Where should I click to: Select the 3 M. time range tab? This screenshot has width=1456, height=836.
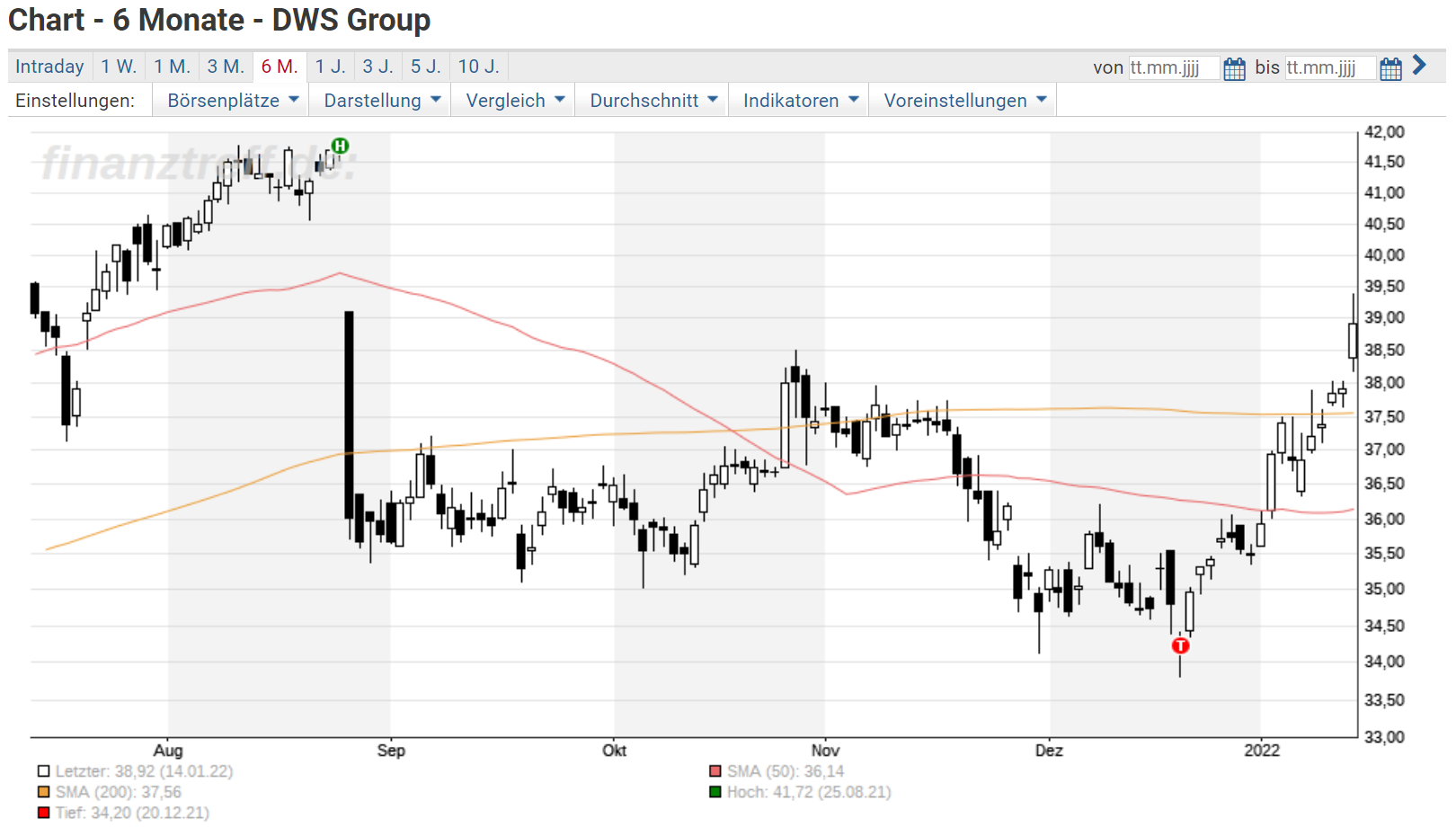[226, 67]
